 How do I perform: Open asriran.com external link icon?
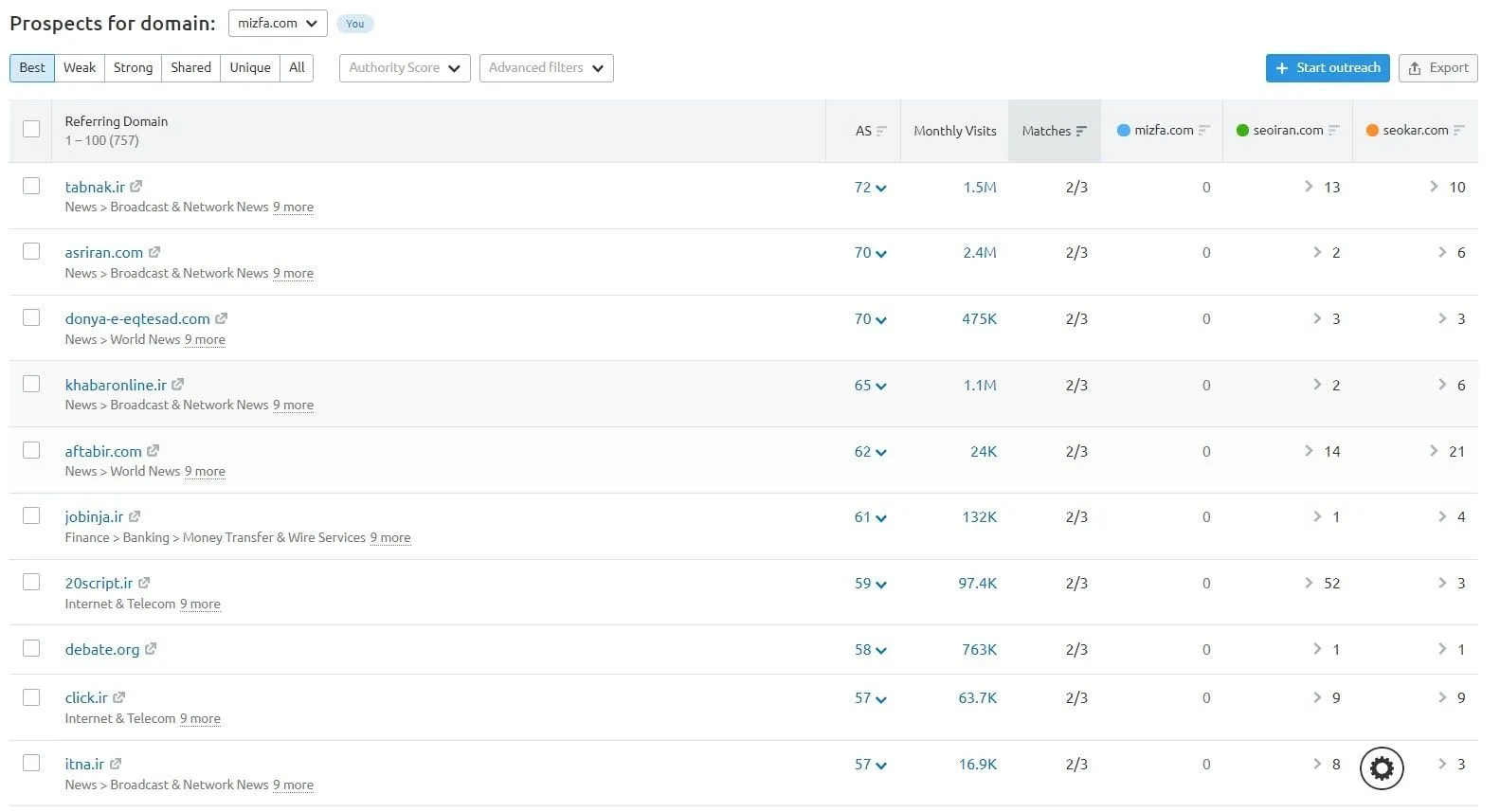154,252
